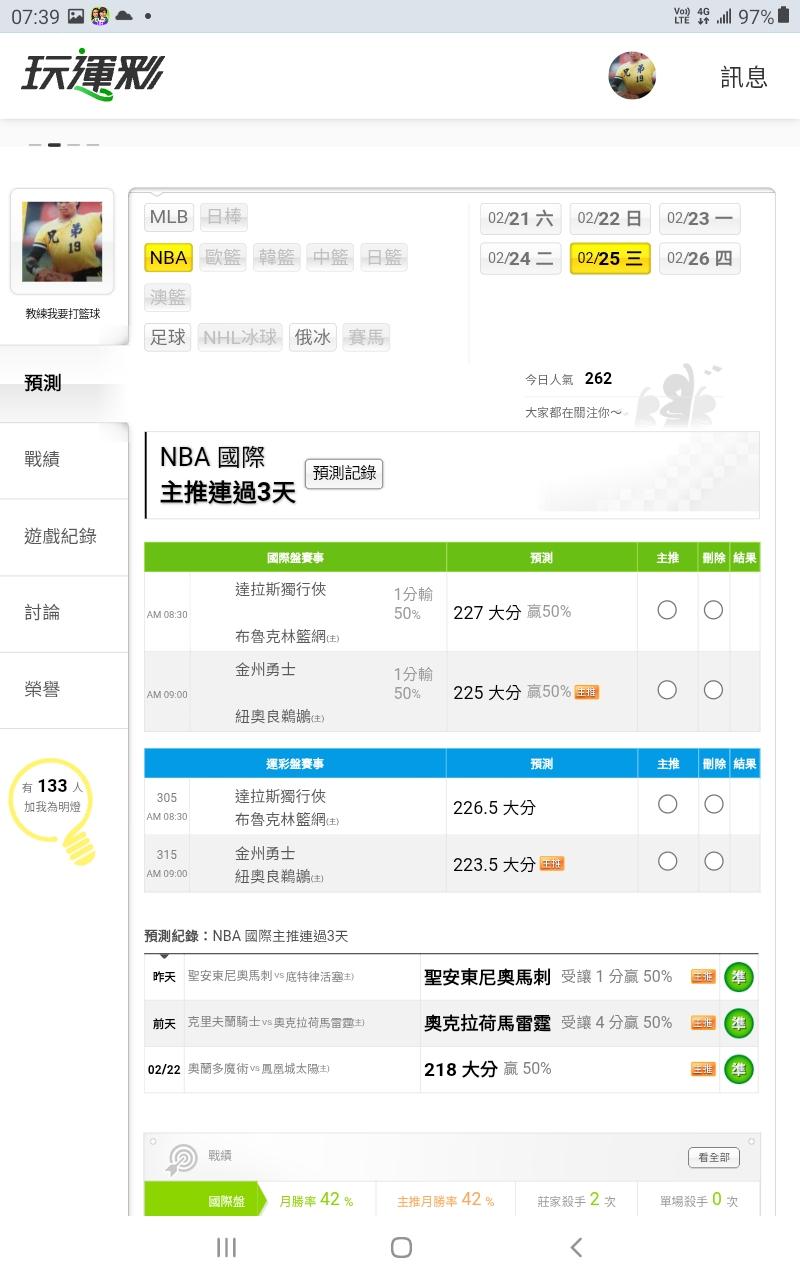
Task: Select 主推 radio for 運彩盤 game 315
Action: pyautogui.click(x=667, y=861)
